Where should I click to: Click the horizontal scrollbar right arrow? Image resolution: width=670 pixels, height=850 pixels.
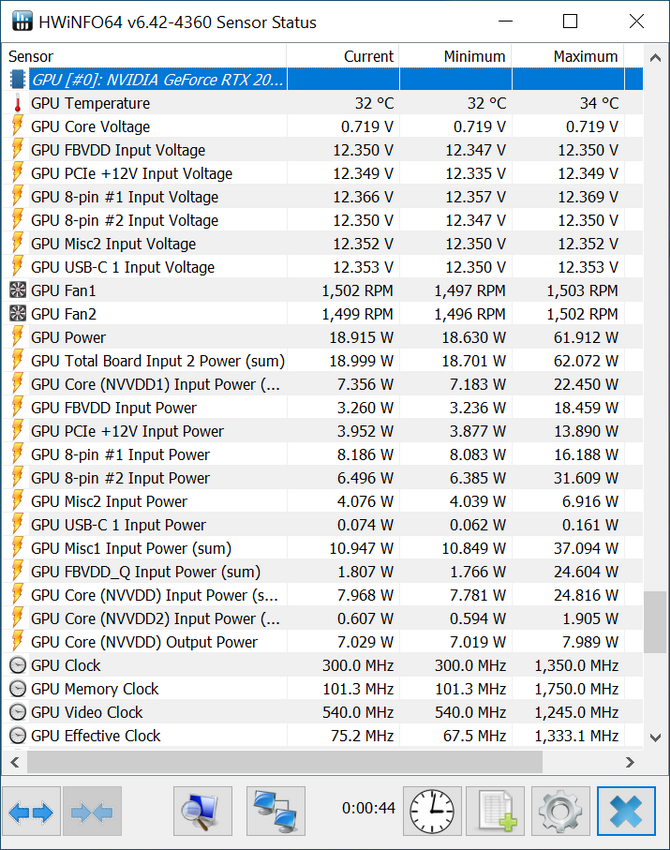pyautogui.click(x=630, y=762)
